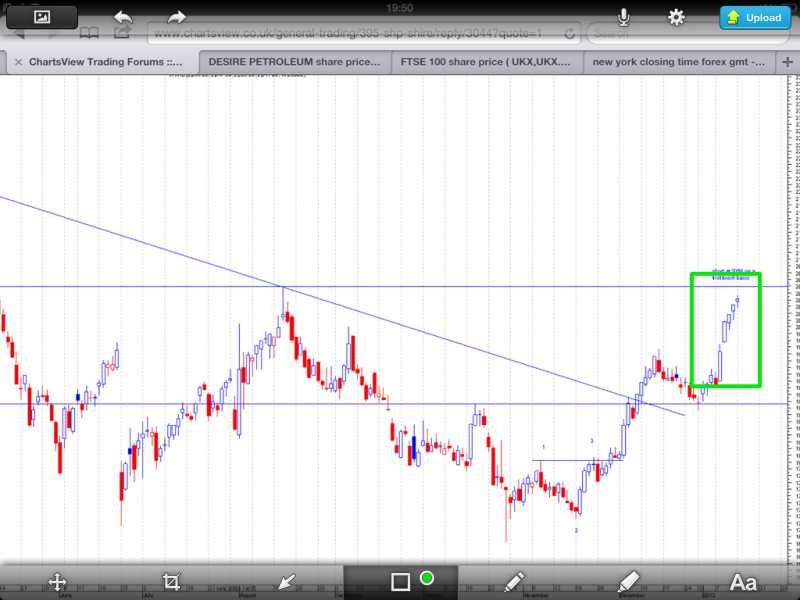Screen dimensions: 800x600
Task: Switch to FTSE 100 share price tab
Action: coord(485,61)
